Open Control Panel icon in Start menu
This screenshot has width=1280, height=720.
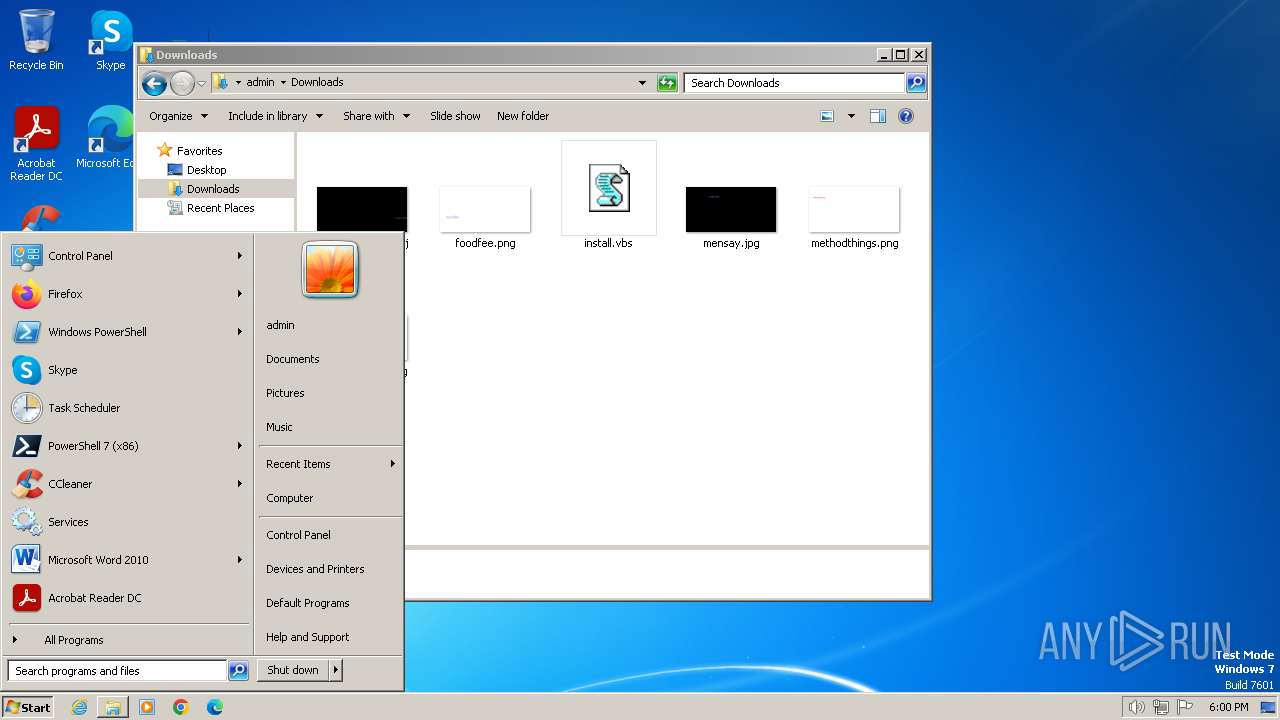(x=27, y=256)
